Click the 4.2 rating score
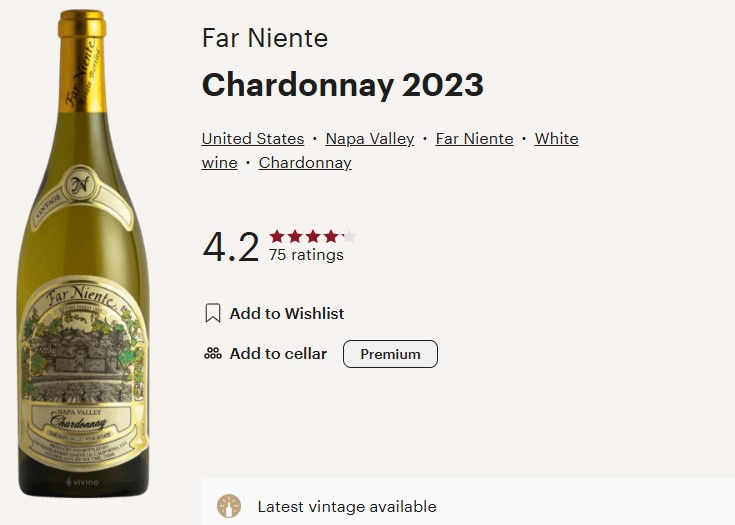The width and height of the screenshot is (735, 525). 230,247
